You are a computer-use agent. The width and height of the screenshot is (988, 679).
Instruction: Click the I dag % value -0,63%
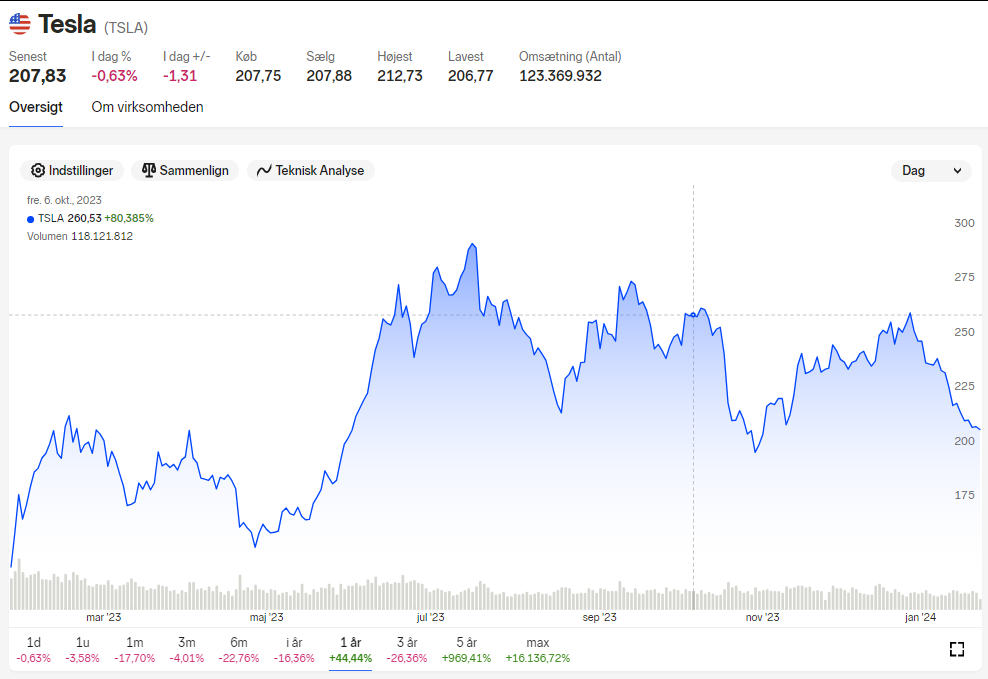[114, 76]
